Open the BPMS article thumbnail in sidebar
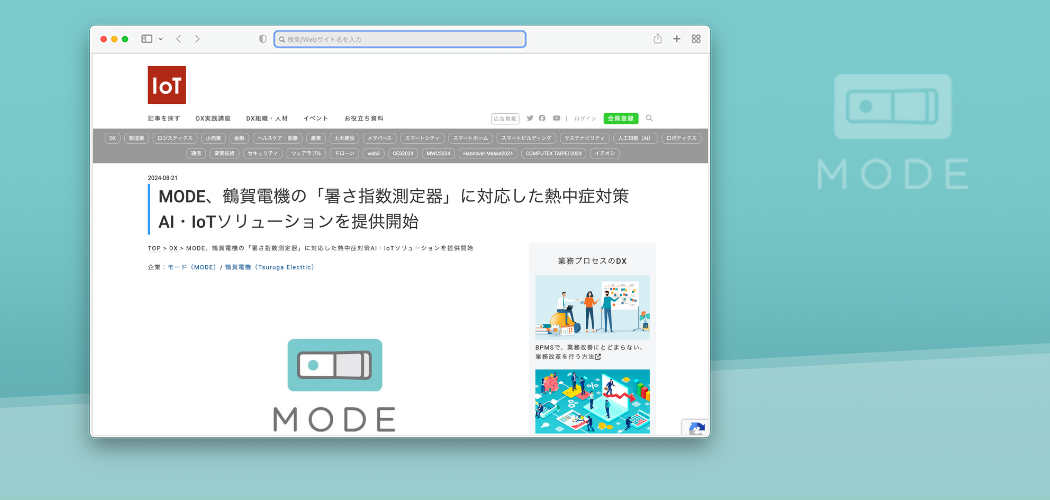The width and height of the screenshot is (1050, 500). point(592,307)
